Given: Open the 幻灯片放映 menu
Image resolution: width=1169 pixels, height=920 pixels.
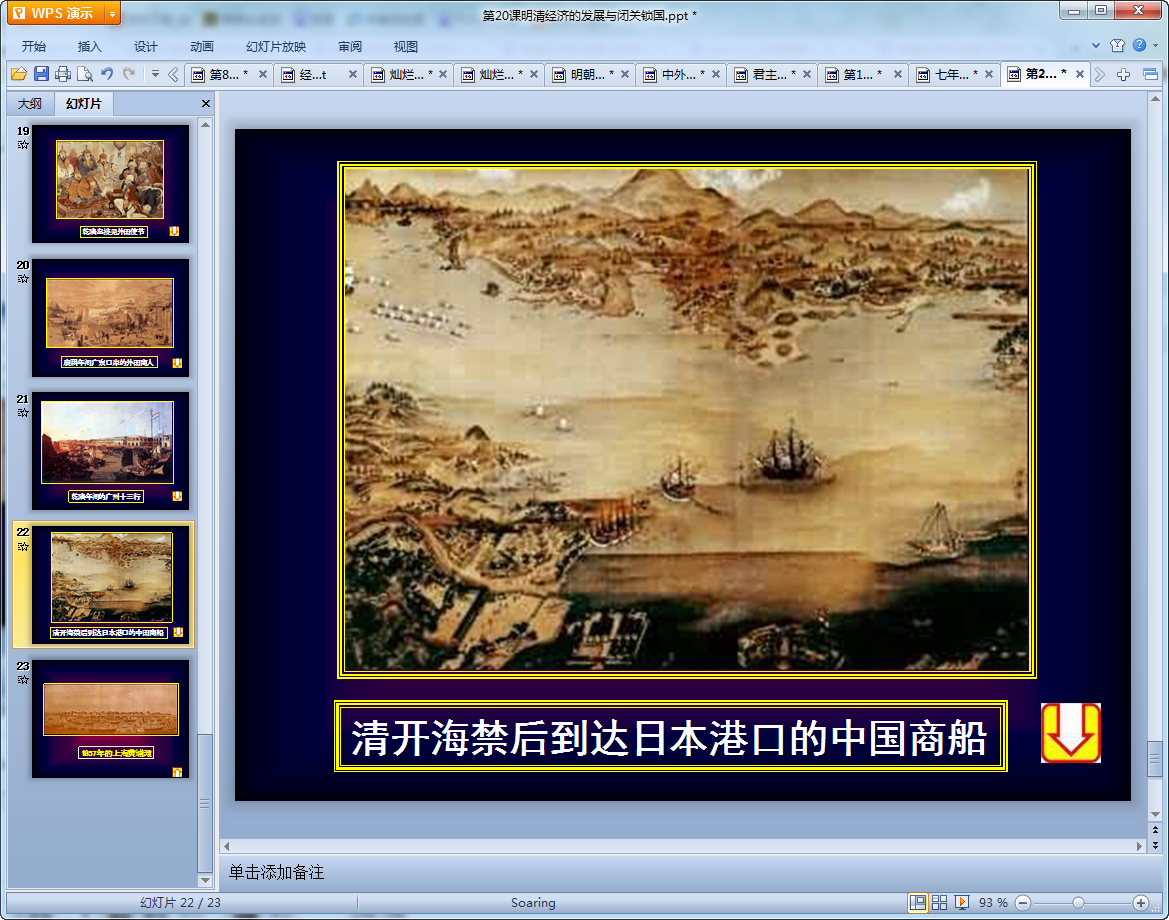Looking at the screenshot, I should 276,46.
